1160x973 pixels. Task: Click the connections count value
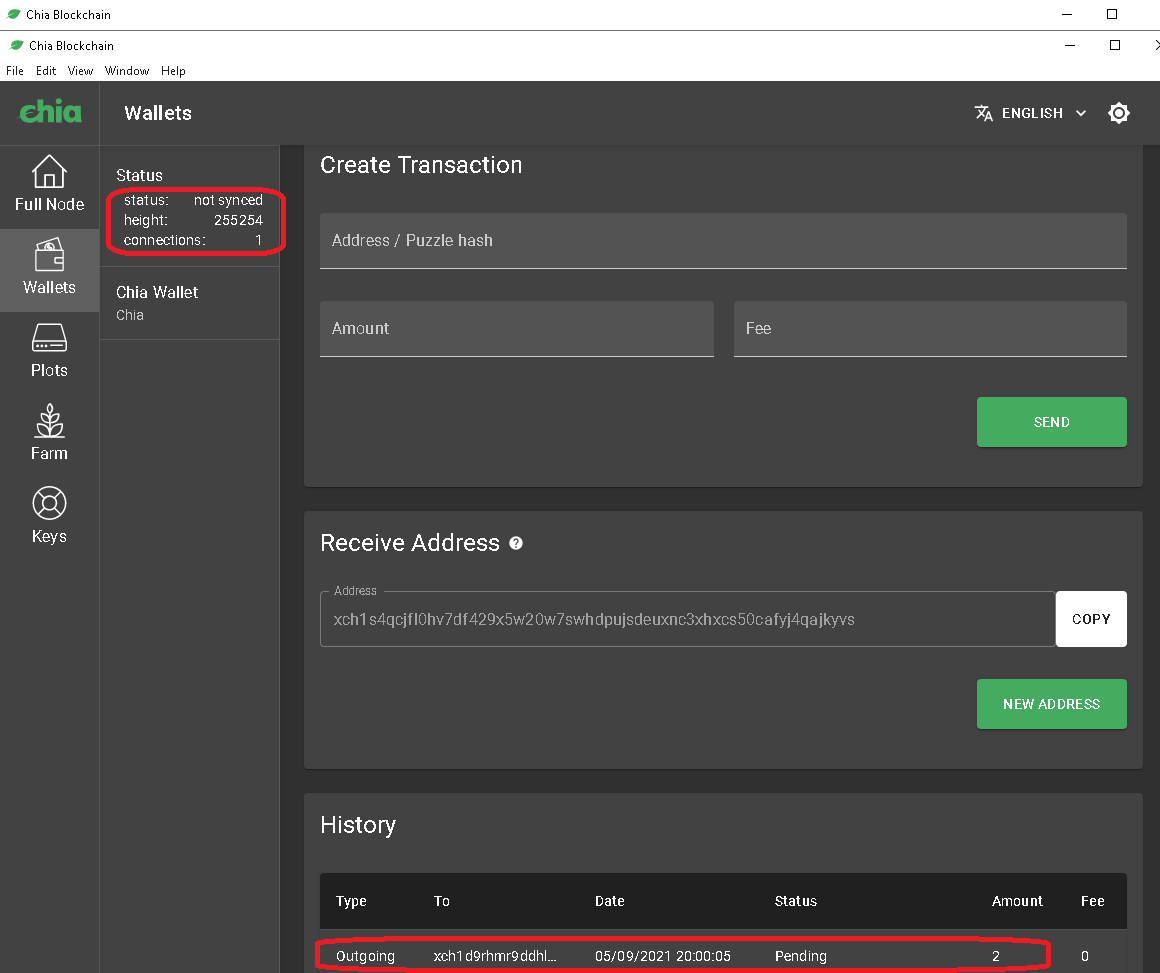pyautogui.click(x=258, y=240)
